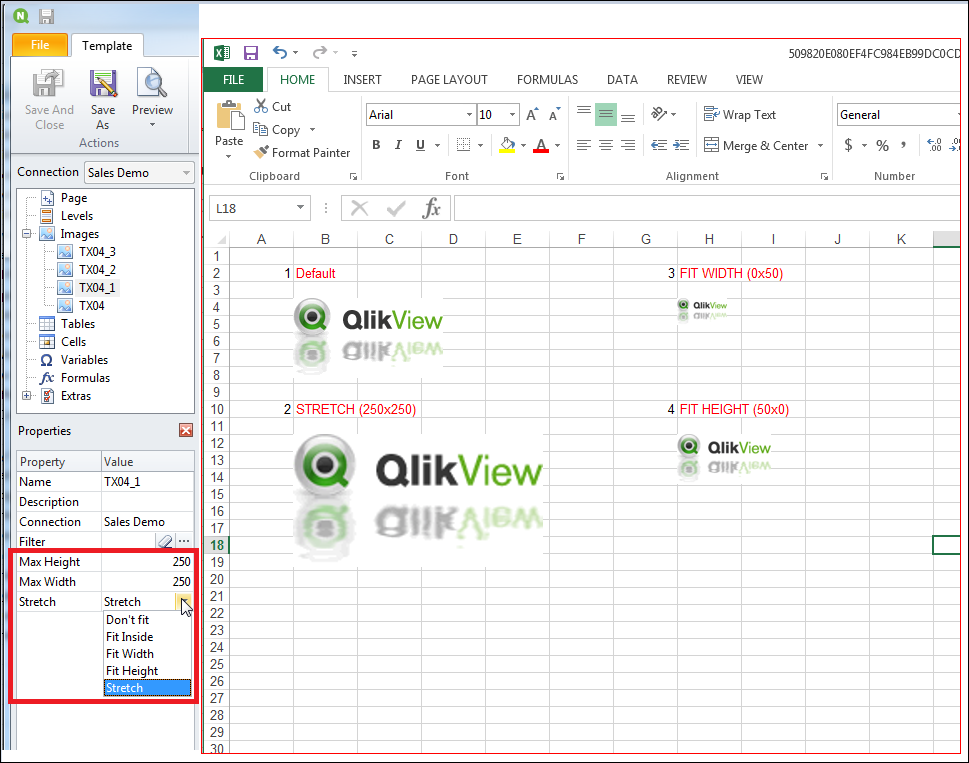Toggle Center horizontal alignment

click(606, 145)
